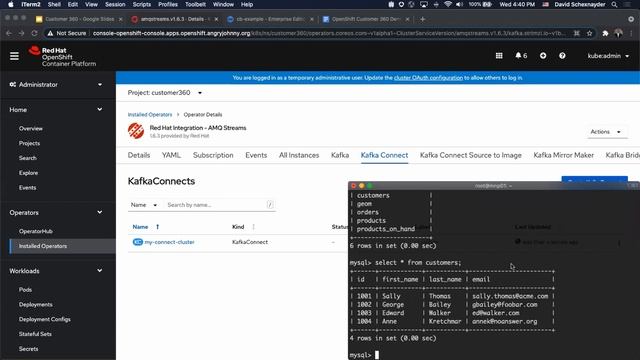This screenshot has width=640, height=360.
Task: Open the browser extensions puzzle icon
Action: [x=605, y=33]
